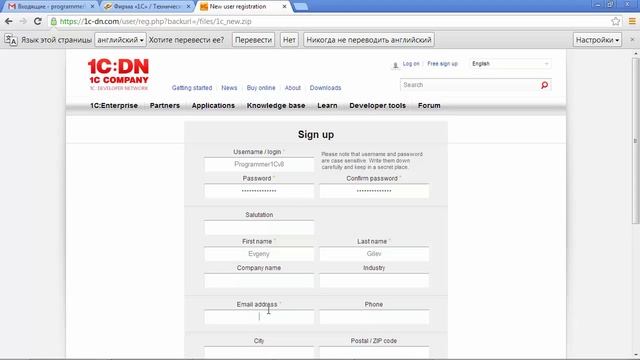Close the Gmail inbox tab

[x=93, y=7]
